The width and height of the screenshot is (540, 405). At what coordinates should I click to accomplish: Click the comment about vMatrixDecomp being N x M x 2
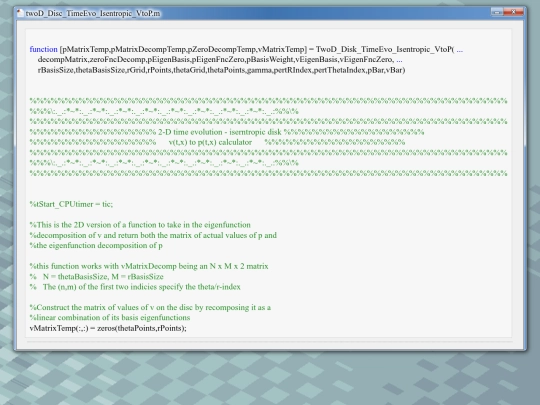149,266
